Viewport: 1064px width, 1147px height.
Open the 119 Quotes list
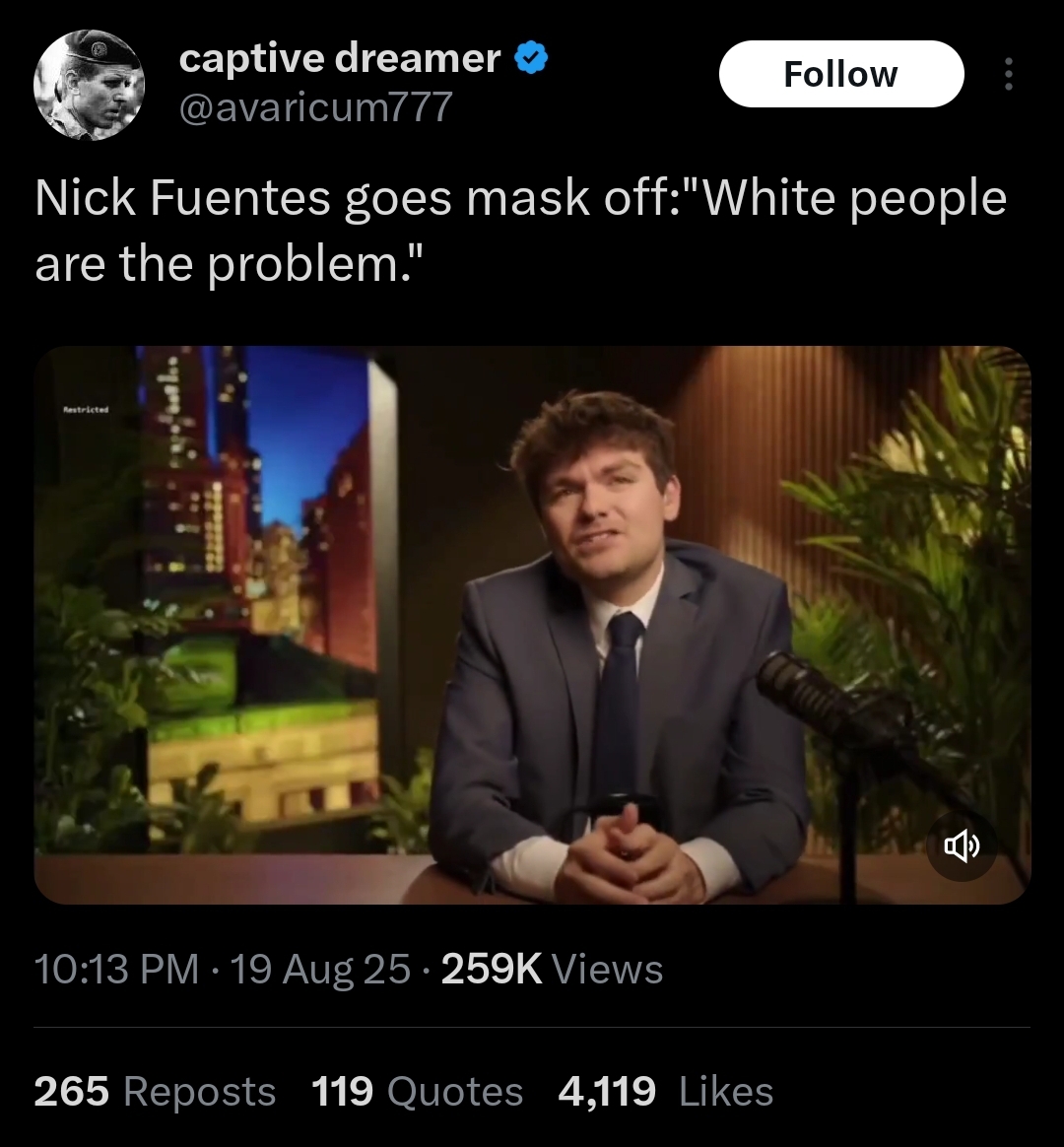coord(418,1092)
